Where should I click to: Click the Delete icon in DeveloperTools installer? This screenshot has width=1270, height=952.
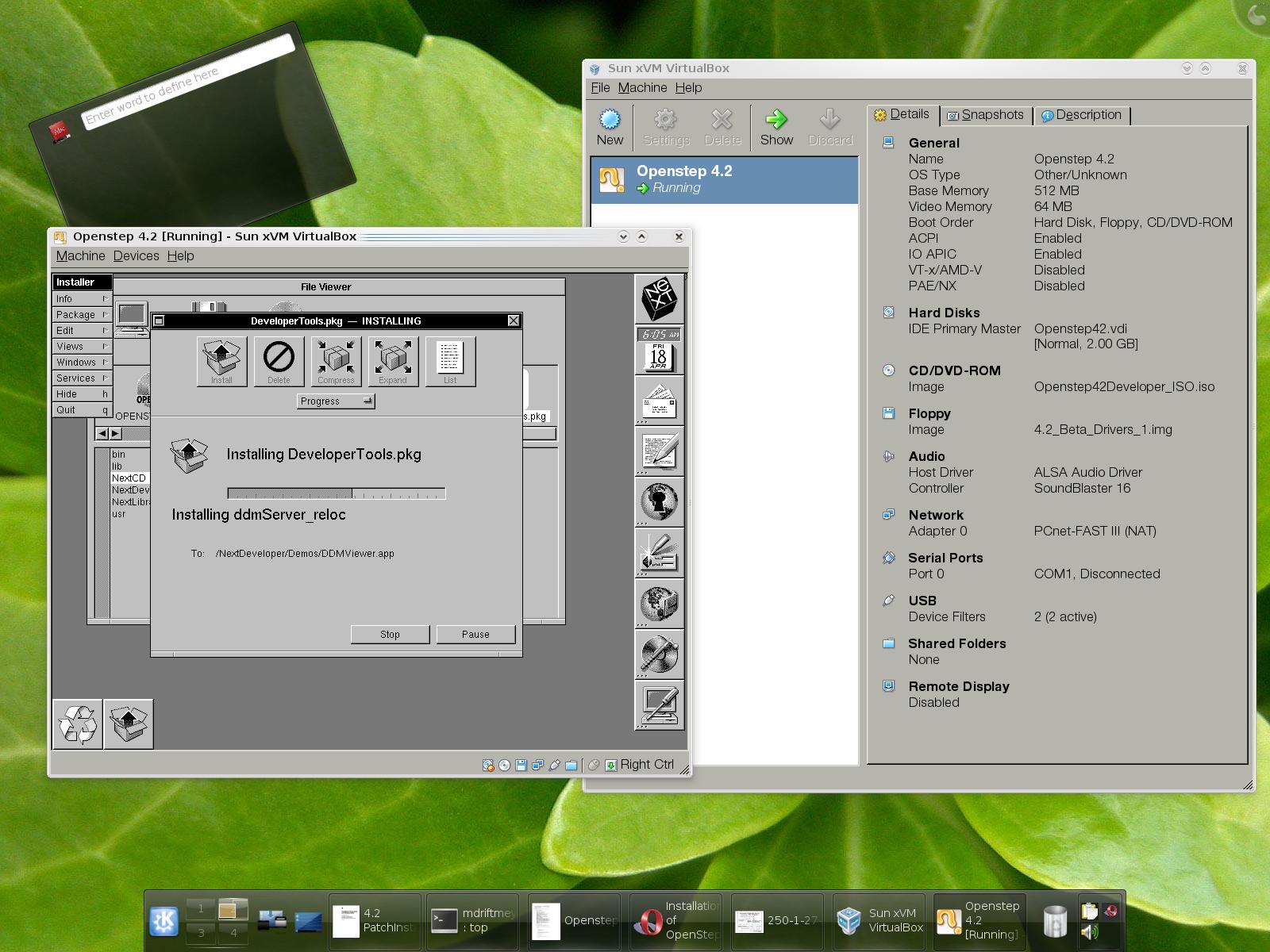pyautogui.click(x=278, y=361)
